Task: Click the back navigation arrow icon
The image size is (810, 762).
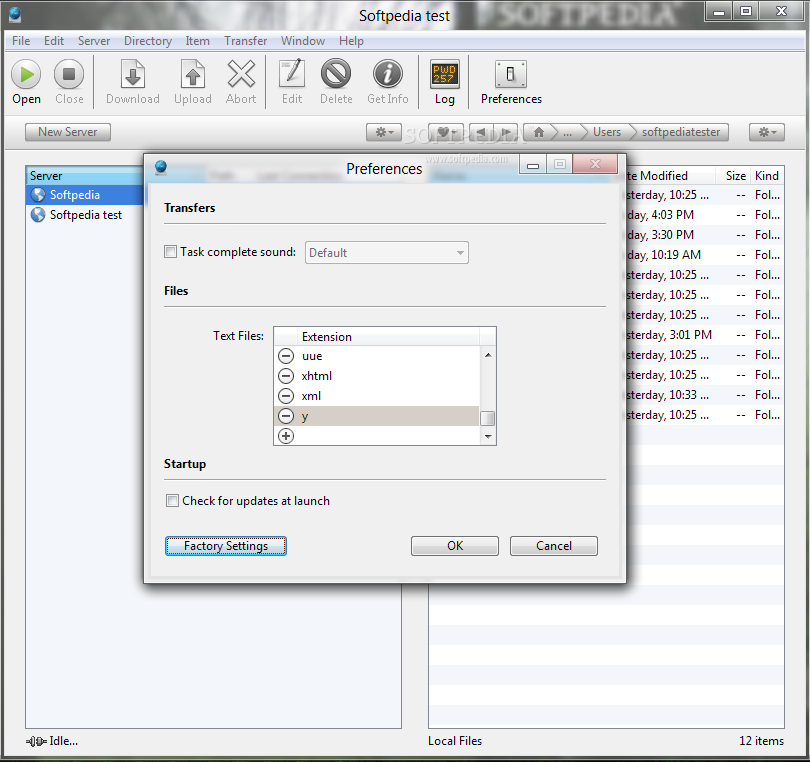Action: (x=480, y=132)
